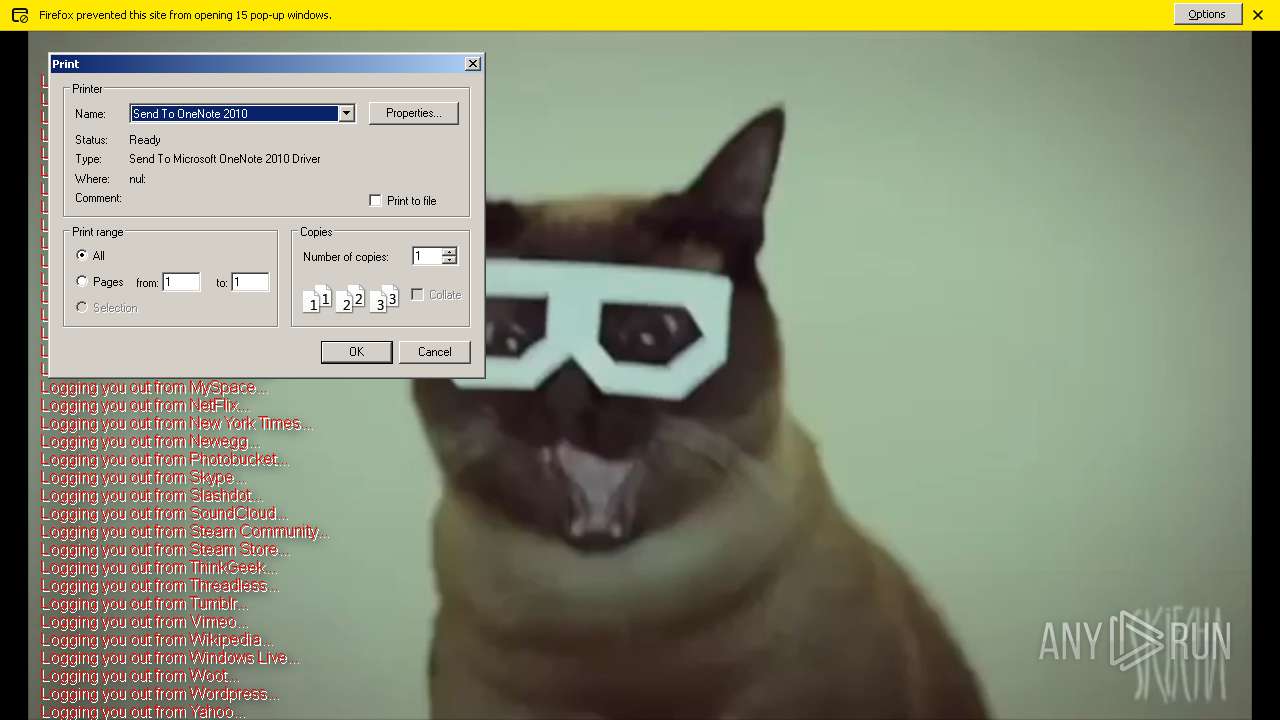The image size is (1280, 720).
Task: Click "Logging you out from Vimeo..." text
Action: [145, 622]
